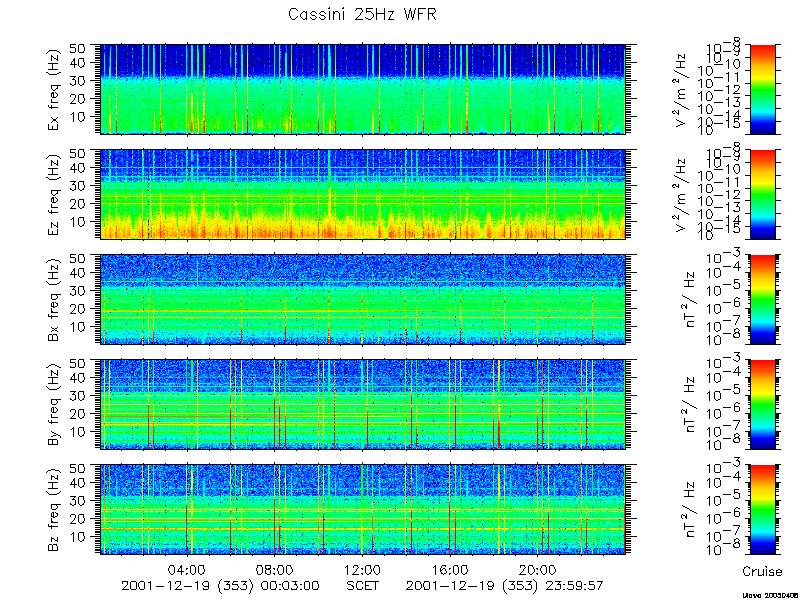Click the nT²/Hz unit label beside Bz
This screenshot has width=800, height=600.
(x=689, y=509)
